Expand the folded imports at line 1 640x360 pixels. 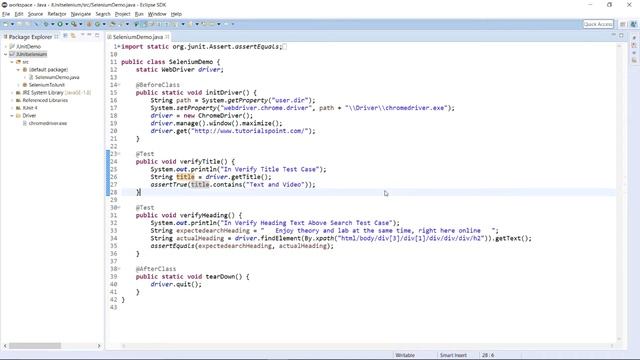tap(119, 47)
